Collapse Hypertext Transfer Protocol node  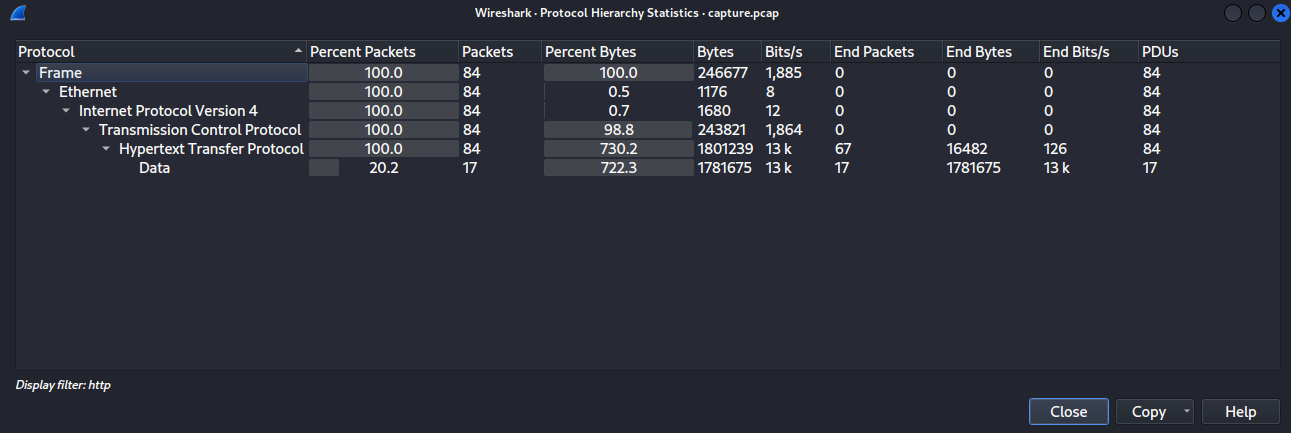[x=106, y=149]
